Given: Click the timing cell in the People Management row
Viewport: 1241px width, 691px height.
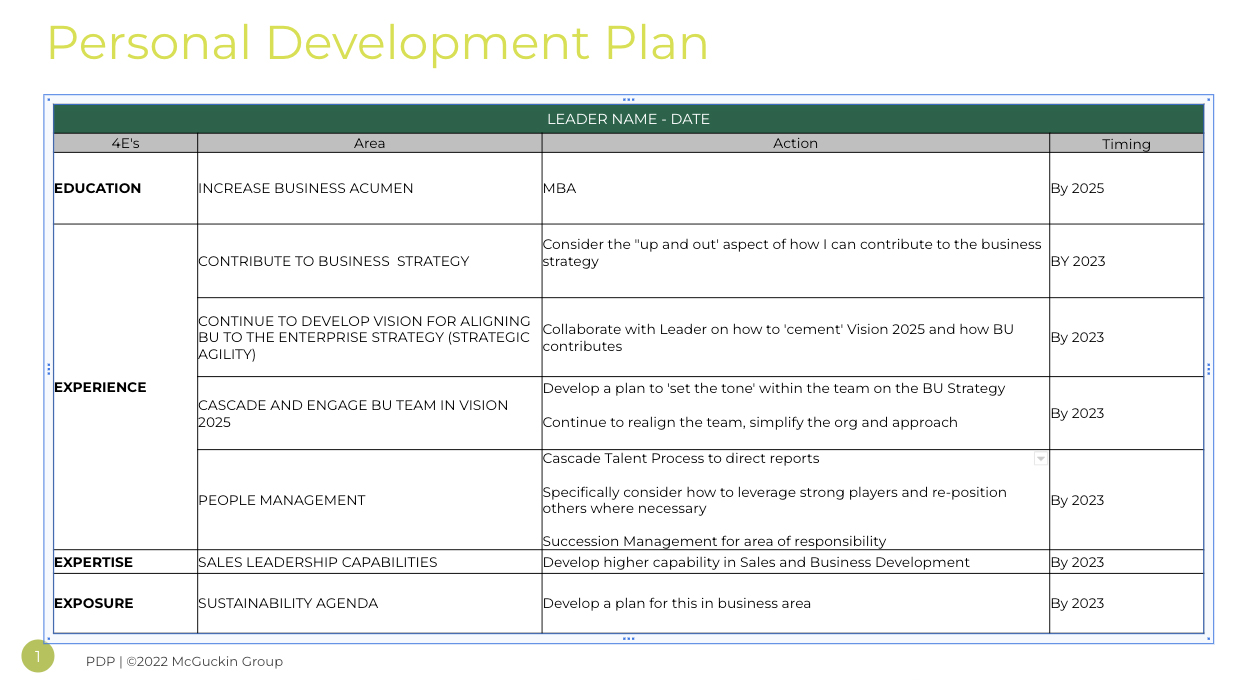Looking at the screenshot, I should [x=1127, y=500].
